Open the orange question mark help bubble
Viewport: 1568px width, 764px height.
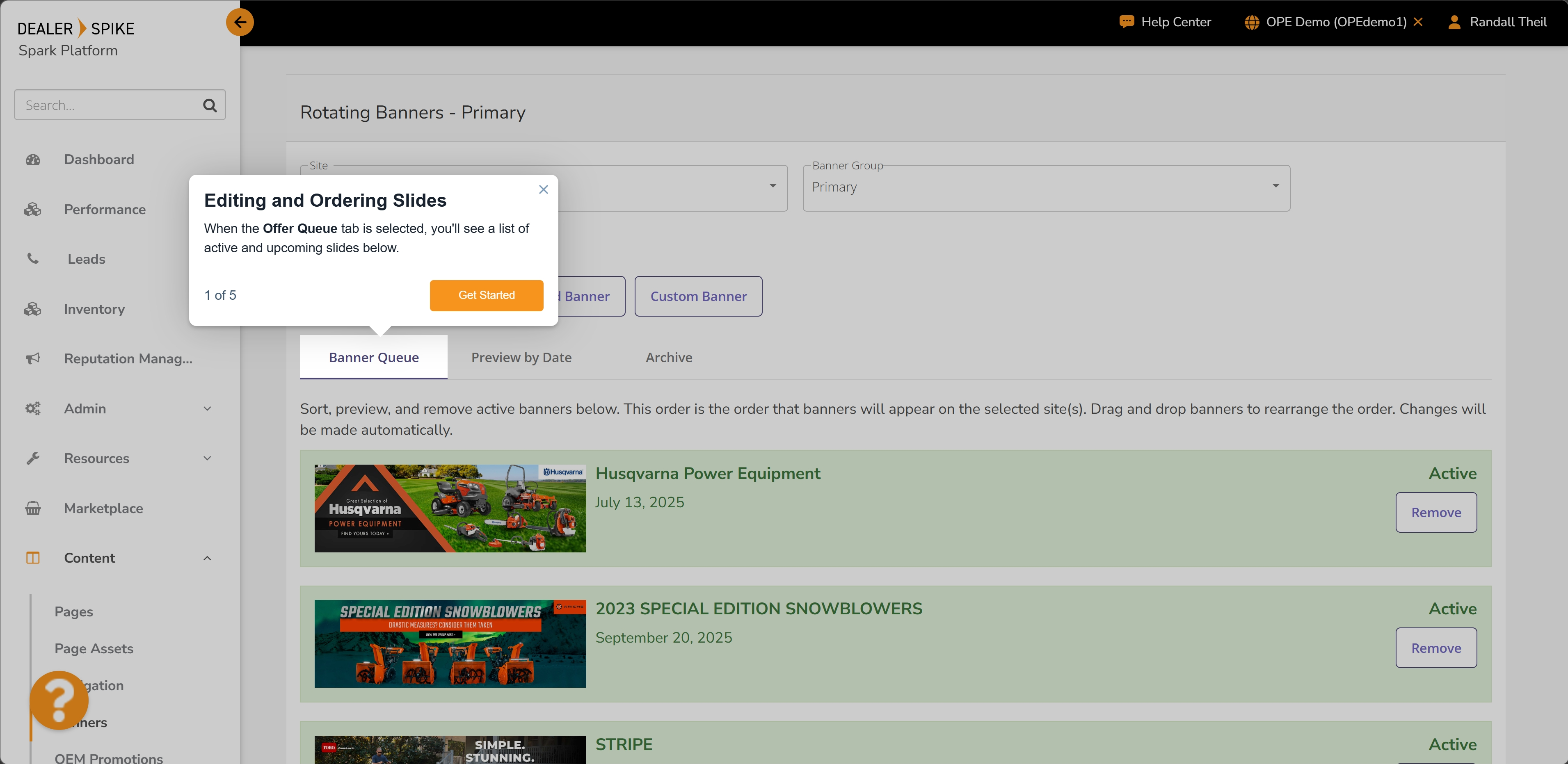click(x=59, y=700)
